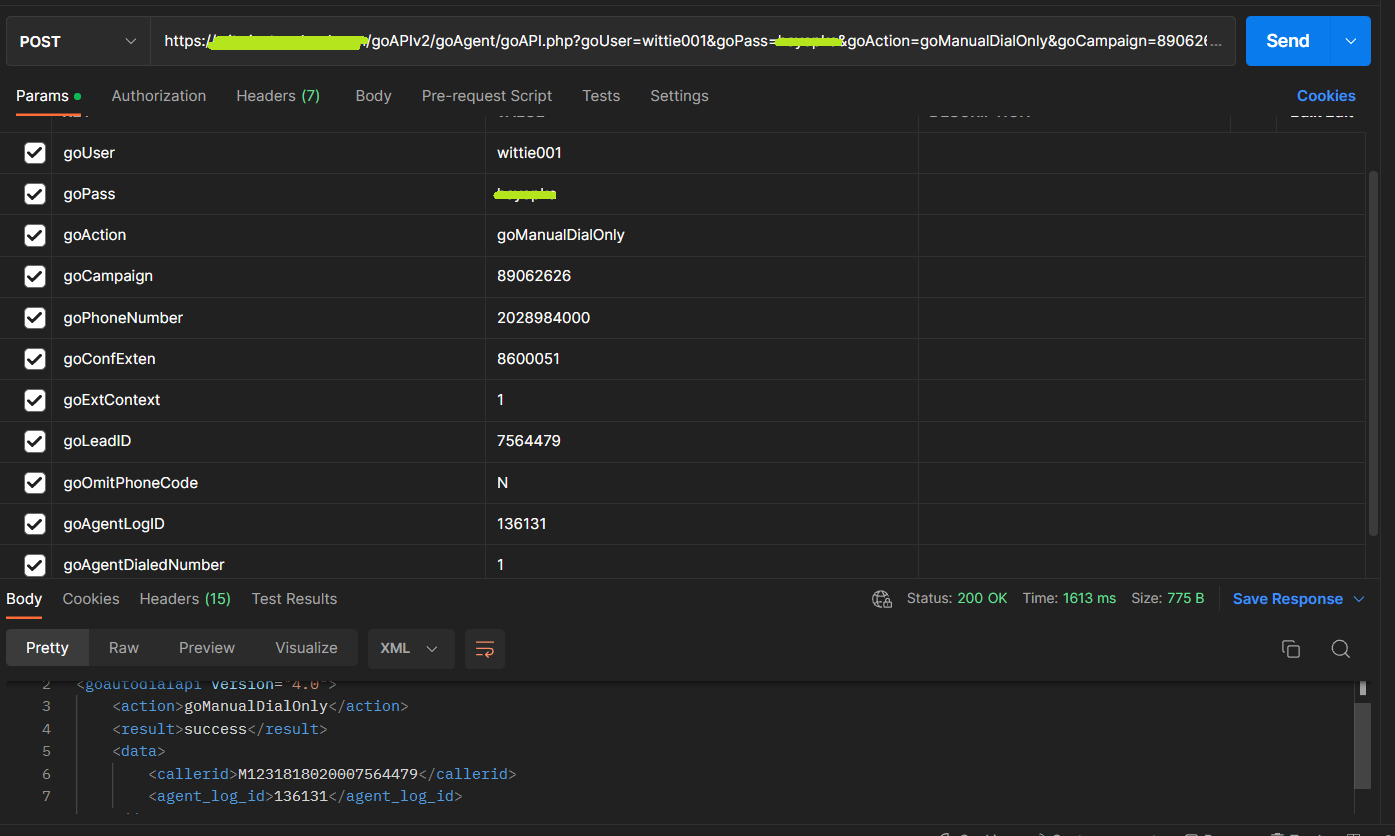Click the Save Response link
This screenshot has height=836, width=1395.
(1288, 599)
